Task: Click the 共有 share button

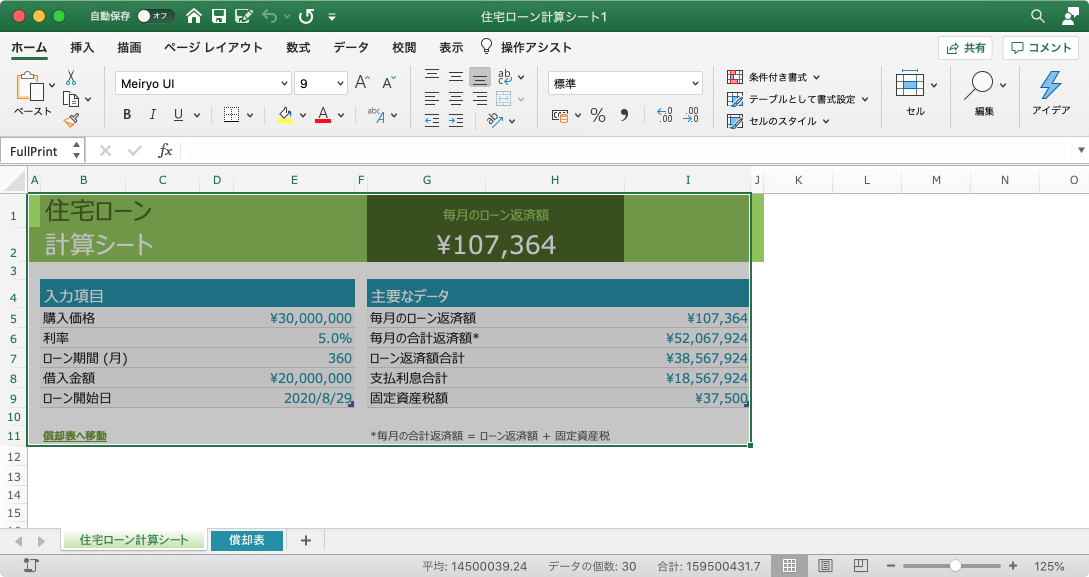Action: (965, 48)
